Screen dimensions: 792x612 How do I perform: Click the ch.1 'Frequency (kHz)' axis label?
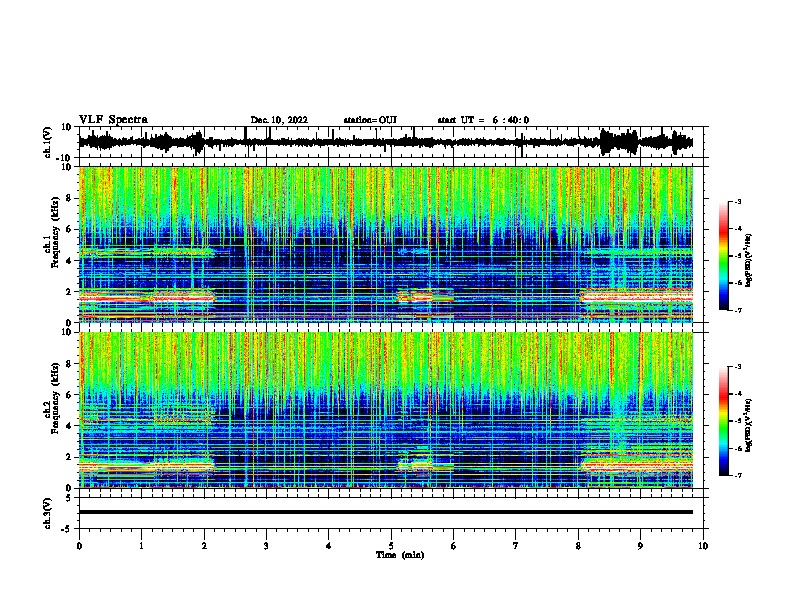pos(55,234)
